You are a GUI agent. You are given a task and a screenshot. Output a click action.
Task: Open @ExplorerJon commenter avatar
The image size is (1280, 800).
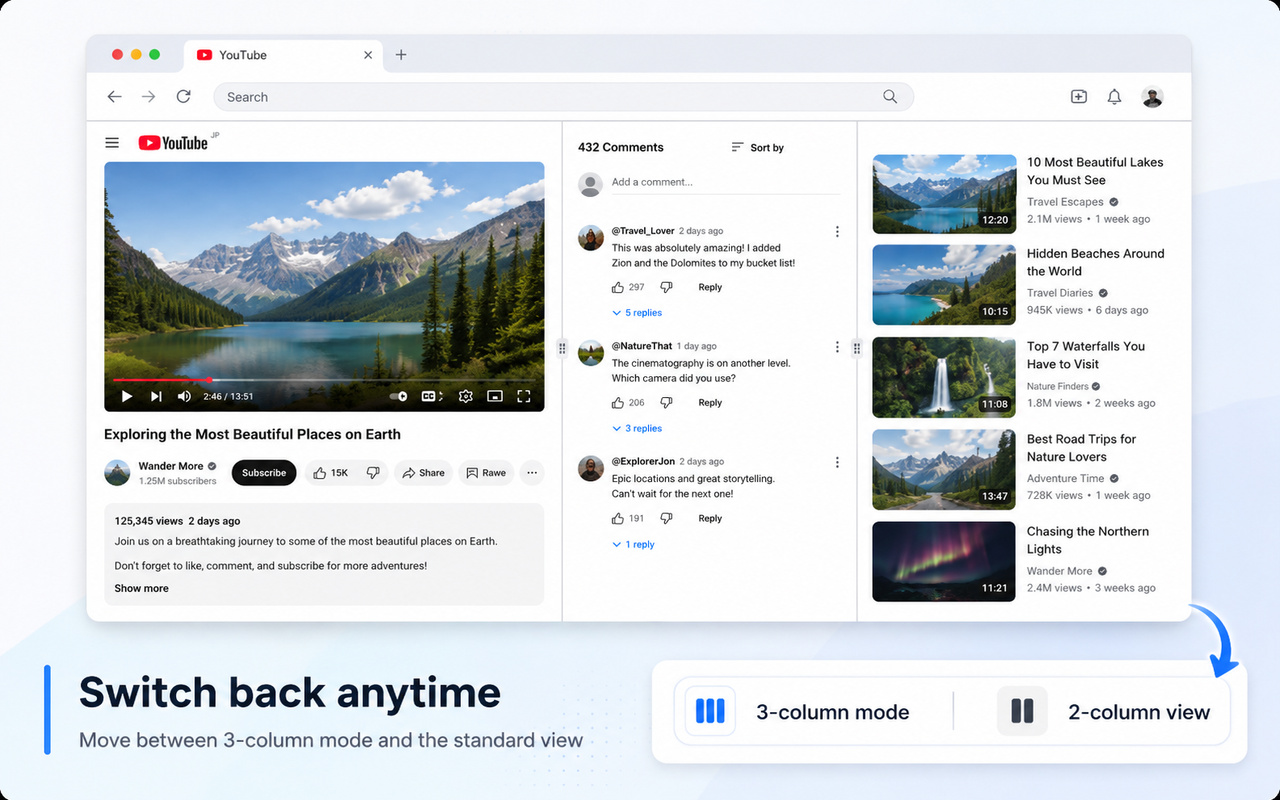(591, 468)
